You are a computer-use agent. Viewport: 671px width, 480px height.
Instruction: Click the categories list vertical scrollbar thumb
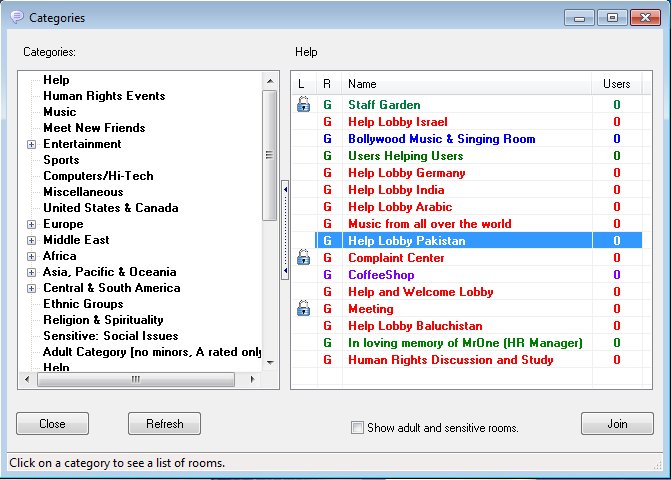269,155
